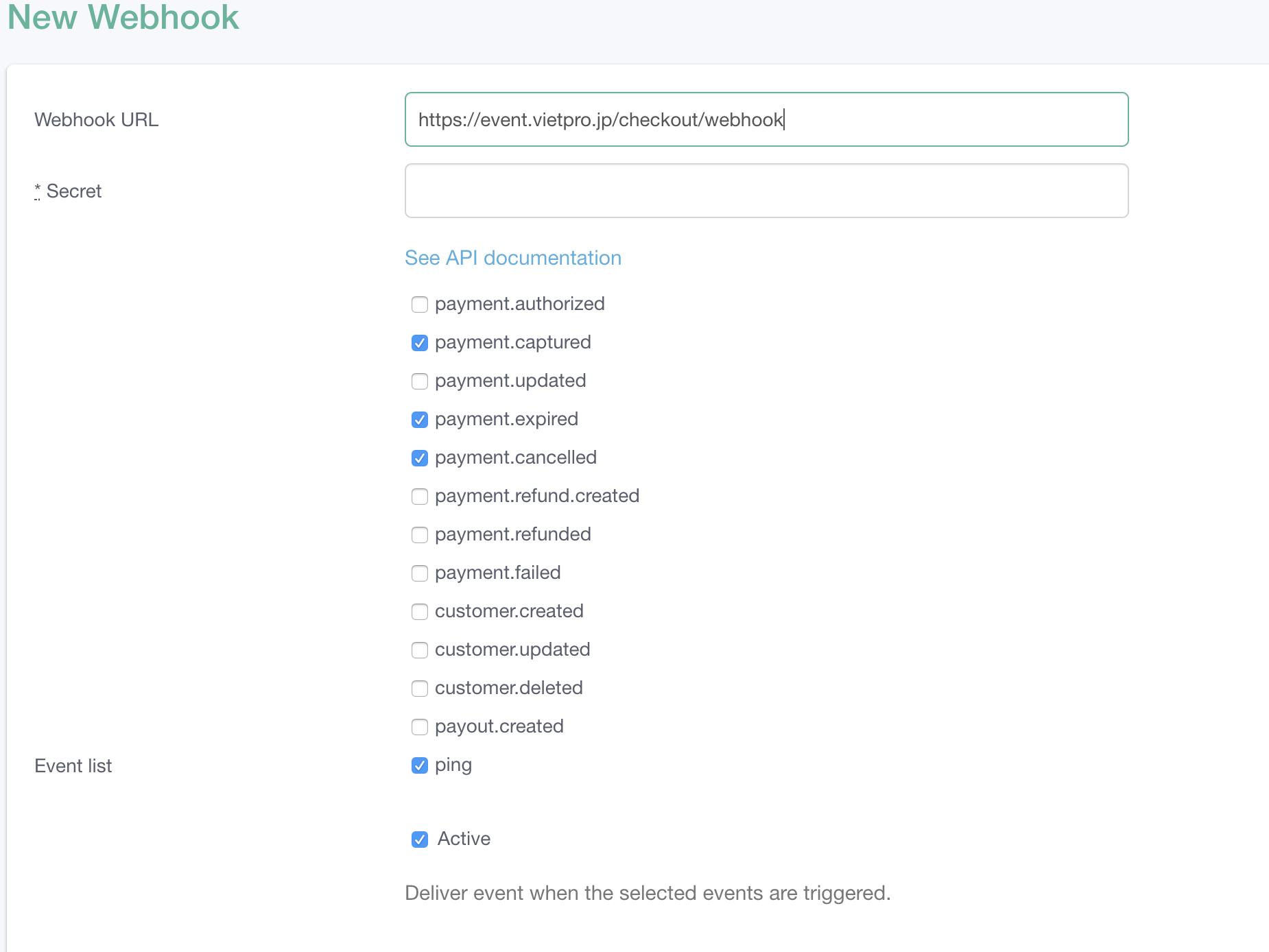Disable the payment.expired event
The image size is (1269, 952).
point(420,420)
